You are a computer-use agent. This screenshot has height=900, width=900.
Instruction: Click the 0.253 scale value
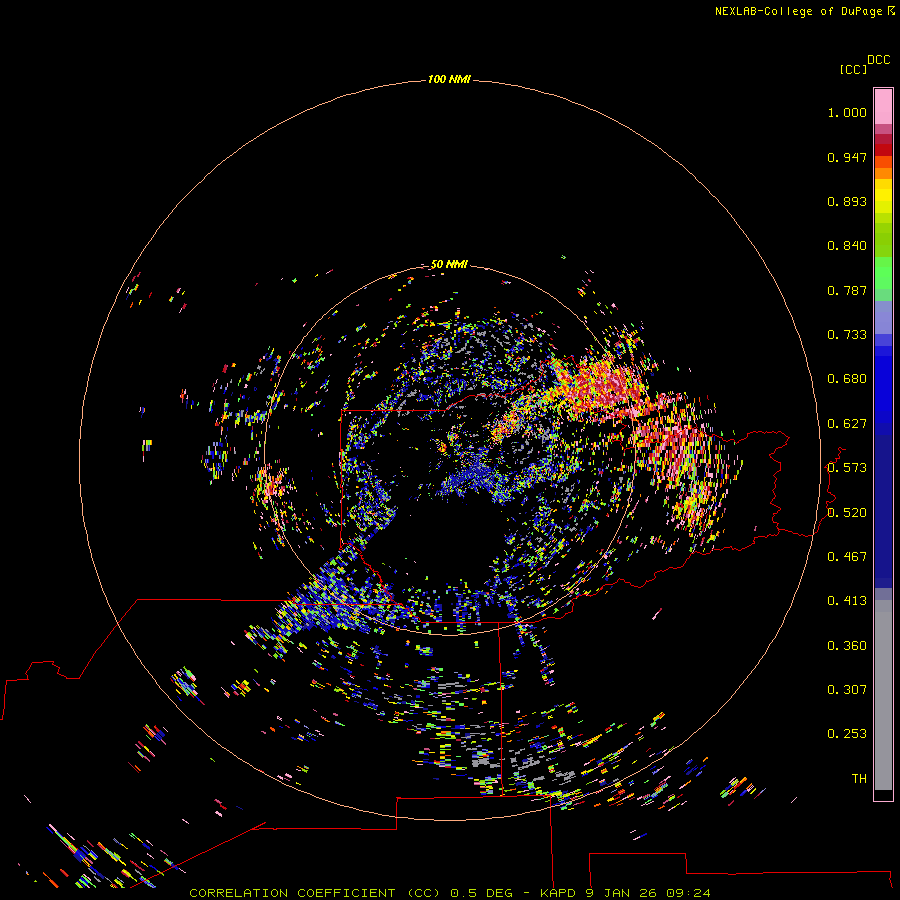coord(847,734)
